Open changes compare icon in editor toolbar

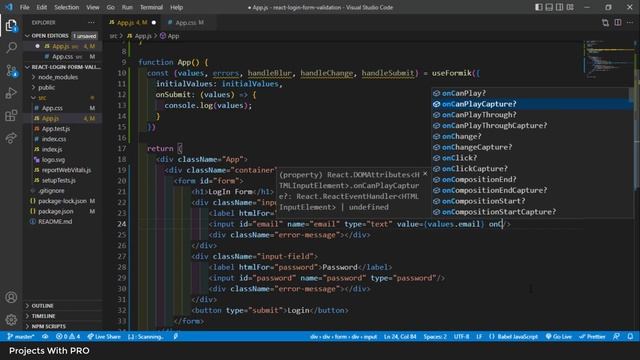coord(605,22)
